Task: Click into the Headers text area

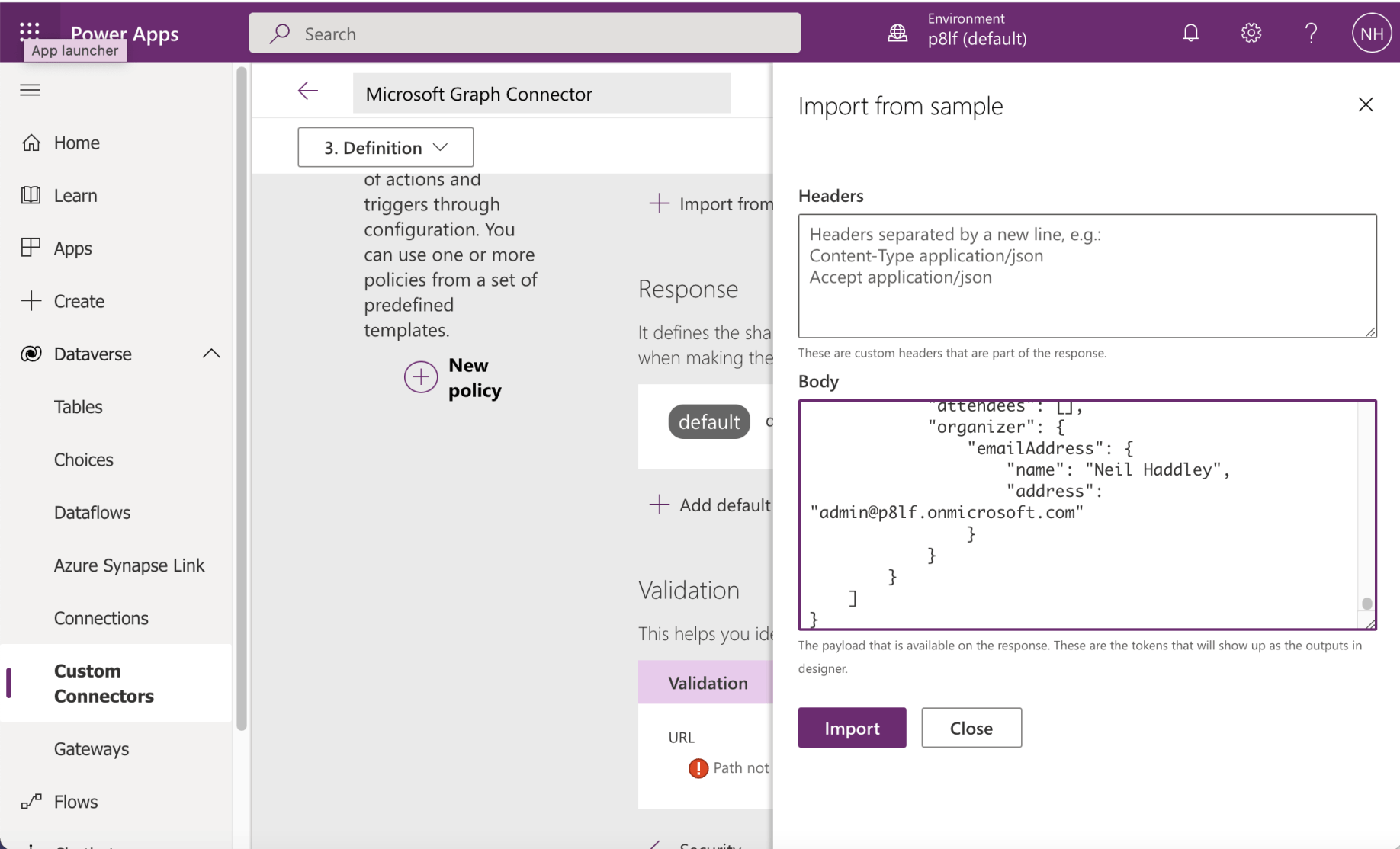Action: tap(1087, 276)
